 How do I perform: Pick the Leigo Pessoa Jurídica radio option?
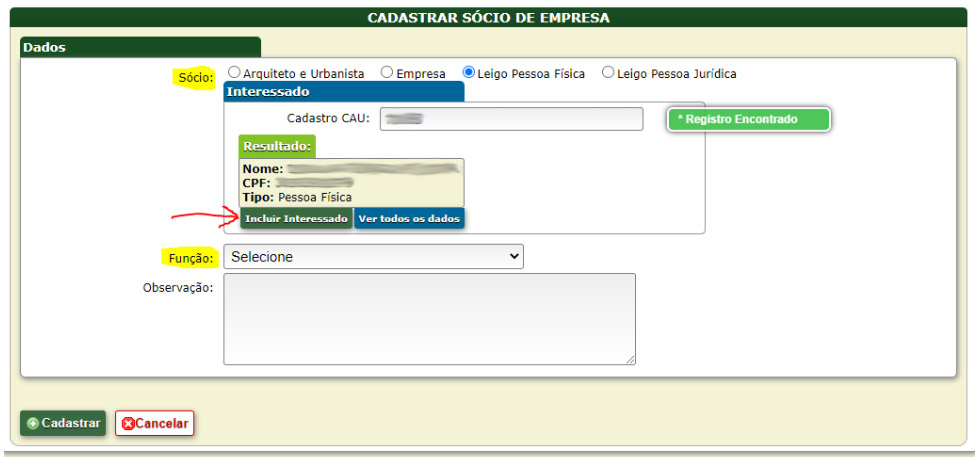point(608,73)
